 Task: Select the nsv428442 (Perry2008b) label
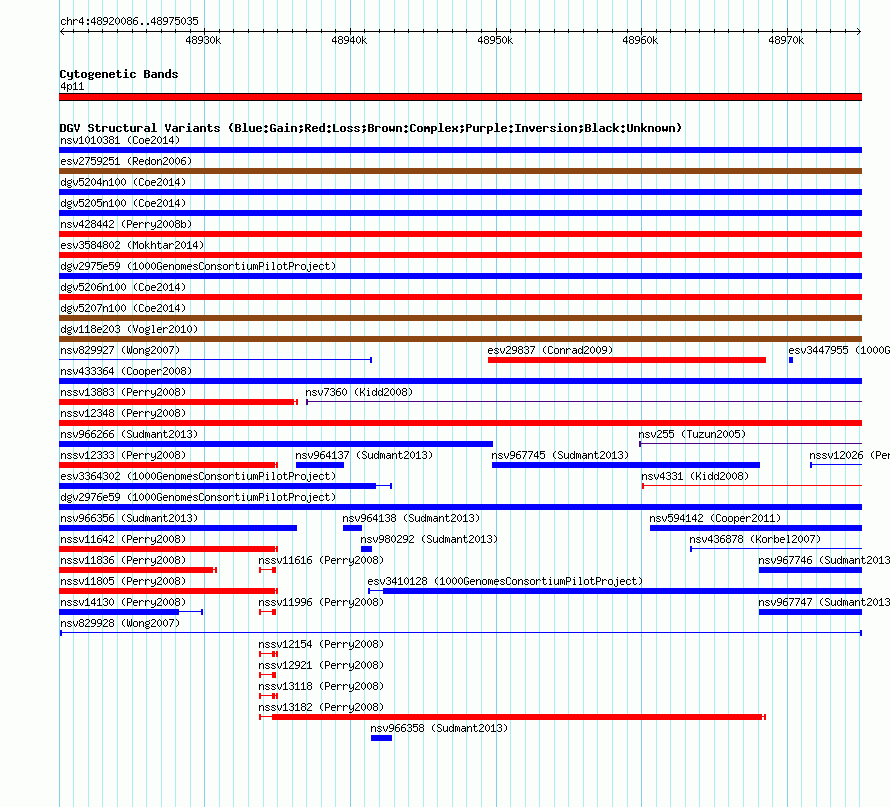126,224
